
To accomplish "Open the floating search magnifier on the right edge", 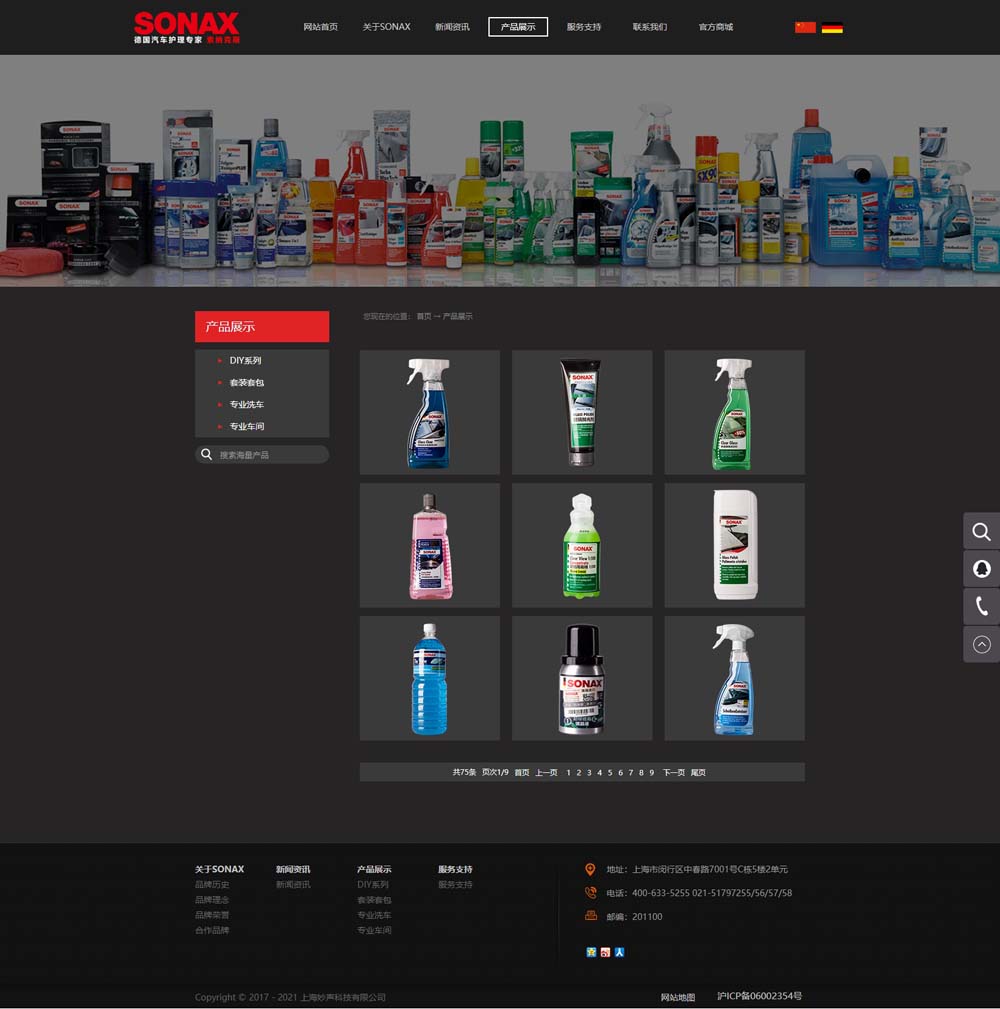I will pos(981,532).
